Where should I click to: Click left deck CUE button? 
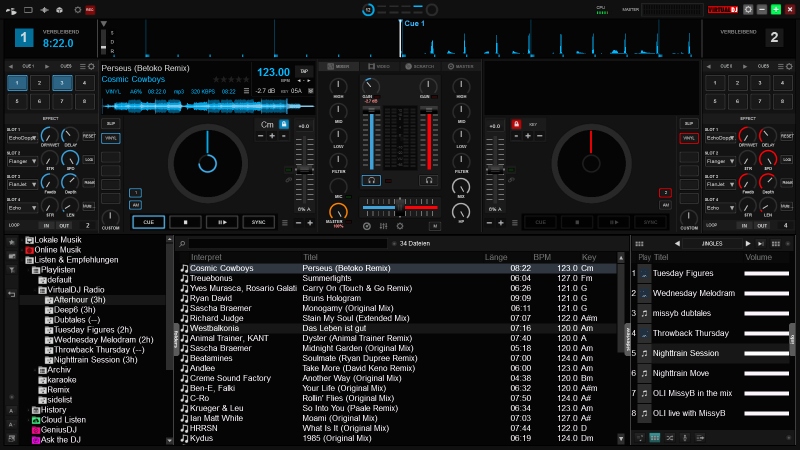coord(148,222)
